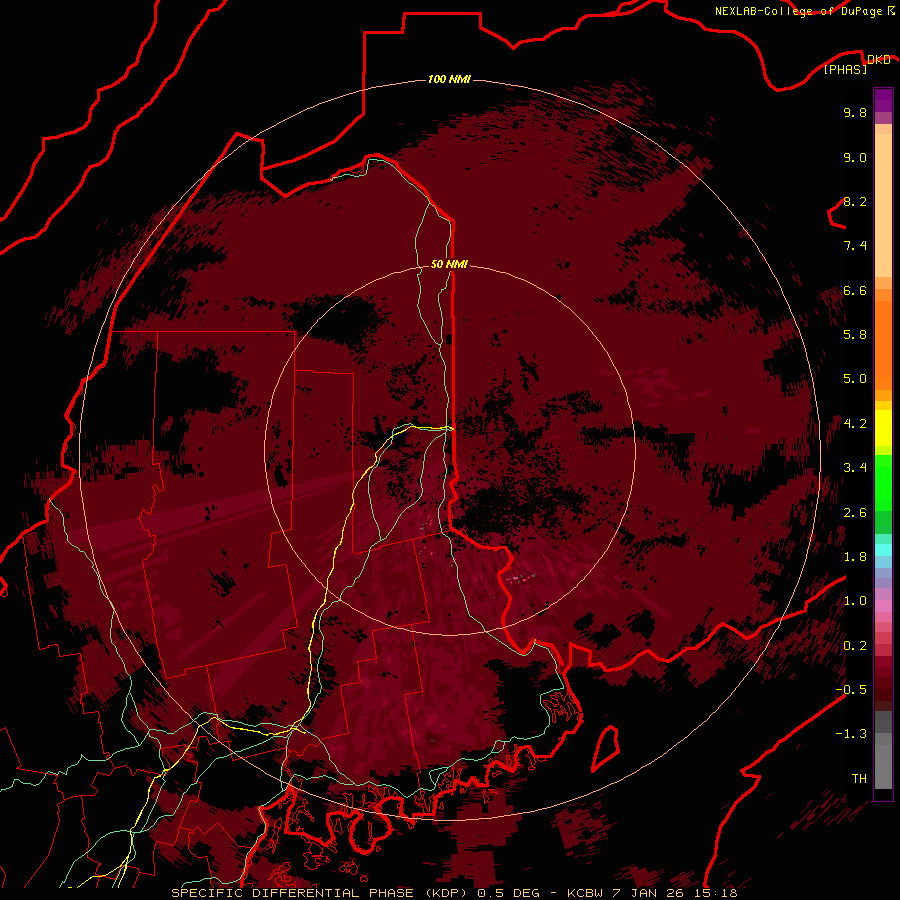Click the 9.8 scale value
900x900 pixels.
pos(855,112)
